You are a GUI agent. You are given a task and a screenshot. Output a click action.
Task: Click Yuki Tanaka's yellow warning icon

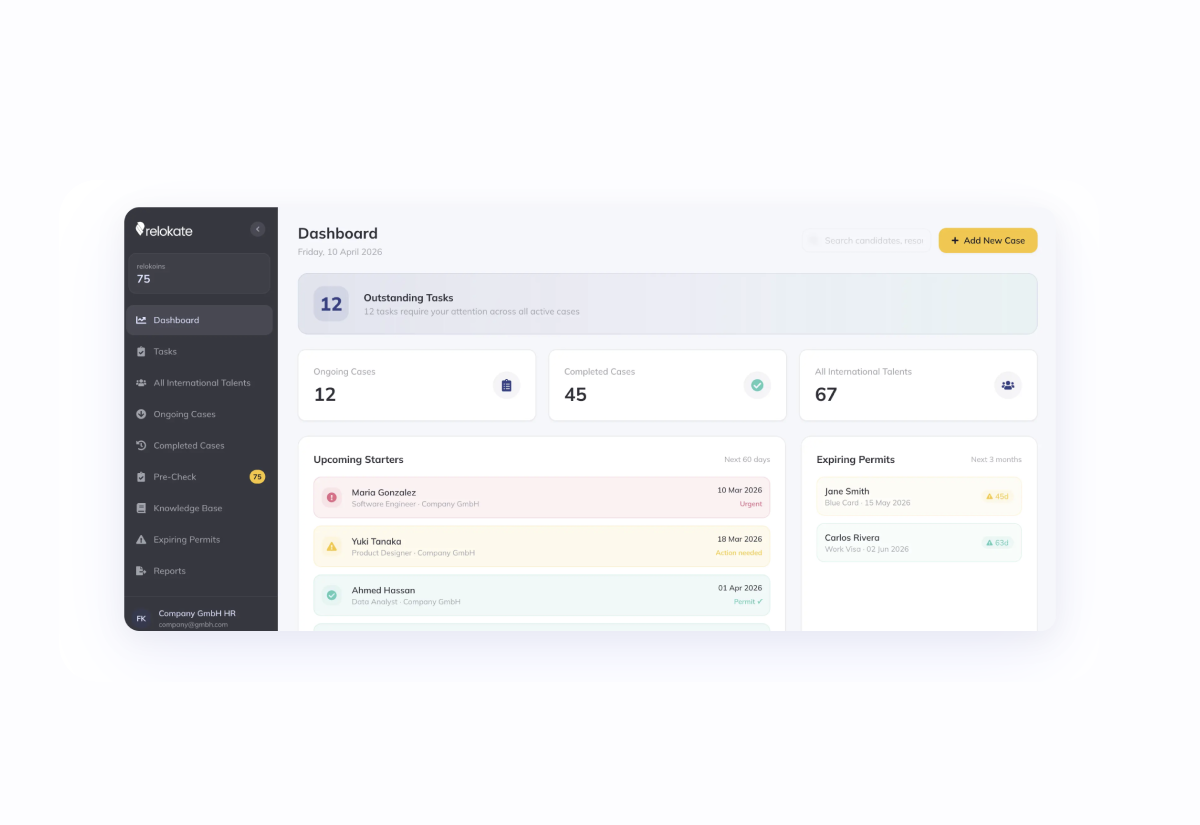pyautogui.click(x=332, y=546)
